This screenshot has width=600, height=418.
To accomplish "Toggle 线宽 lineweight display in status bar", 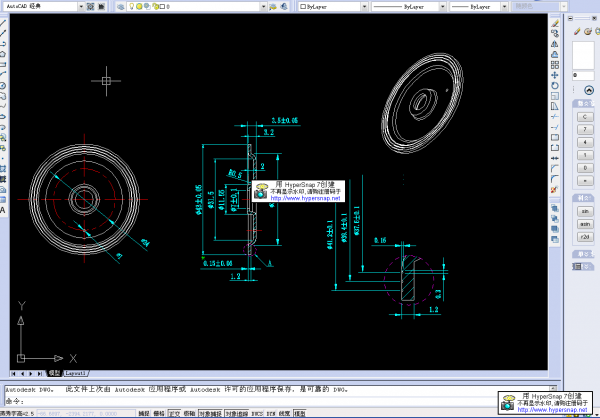I will [284, 413].
